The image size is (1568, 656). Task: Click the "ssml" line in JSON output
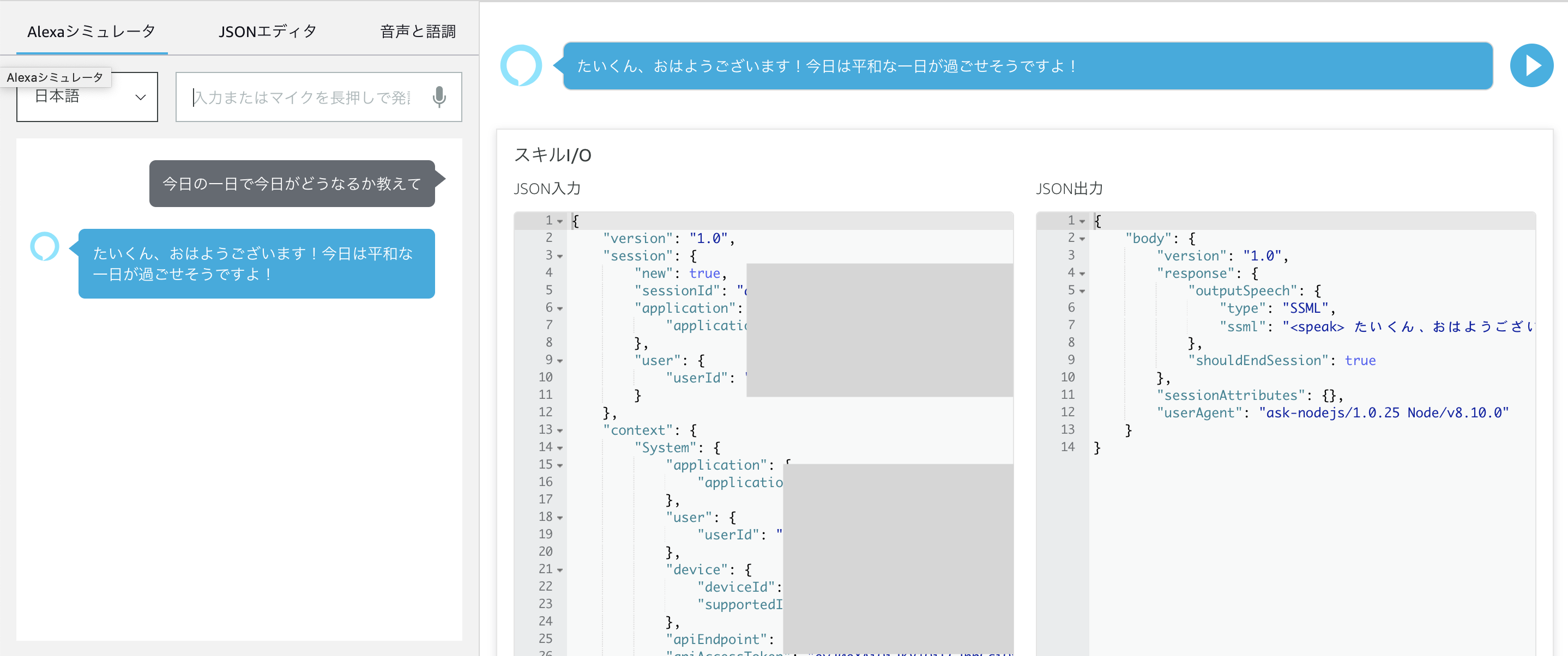(x=1378, y=326)
